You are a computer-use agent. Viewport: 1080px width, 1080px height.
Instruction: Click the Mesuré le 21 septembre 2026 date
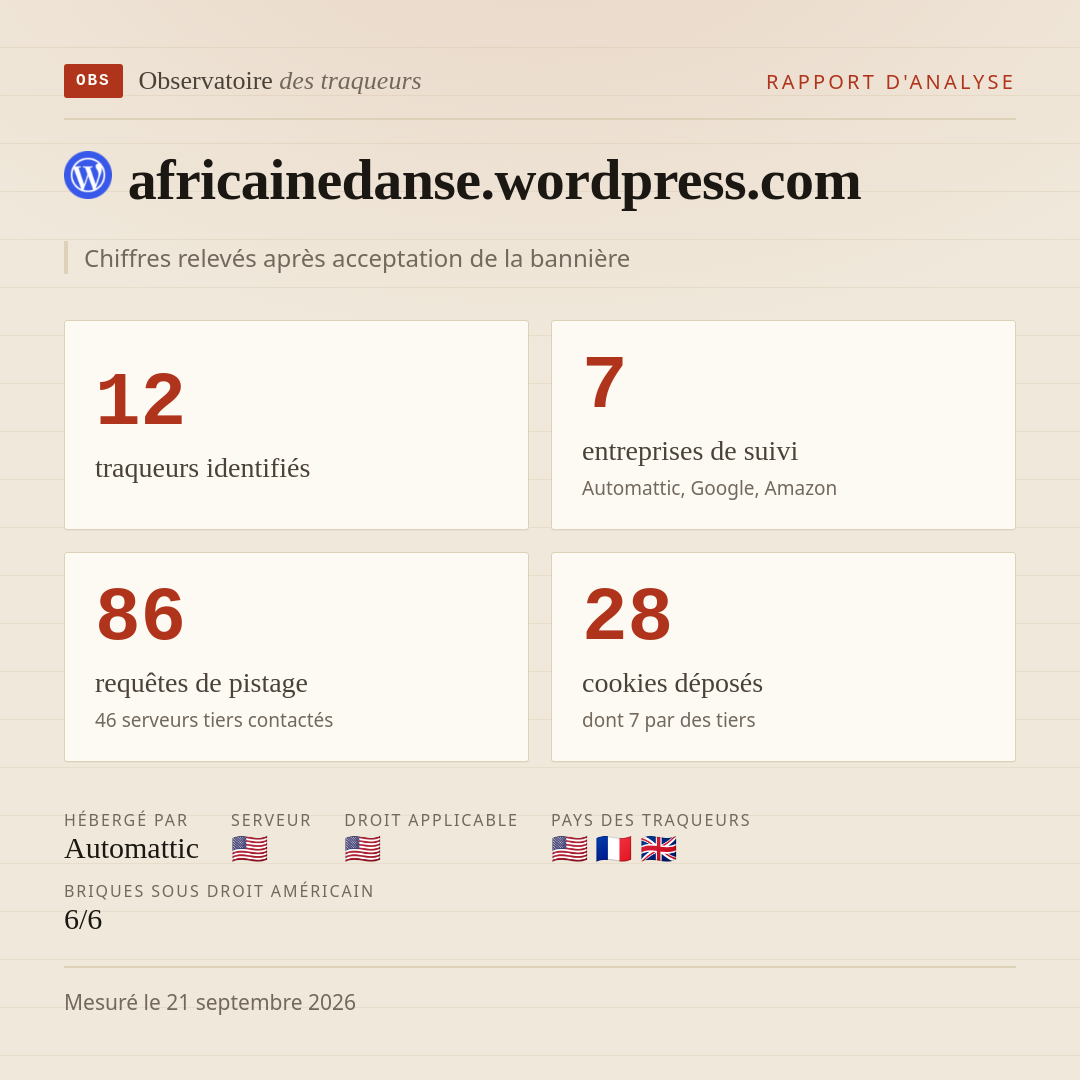pos(210,1002)
